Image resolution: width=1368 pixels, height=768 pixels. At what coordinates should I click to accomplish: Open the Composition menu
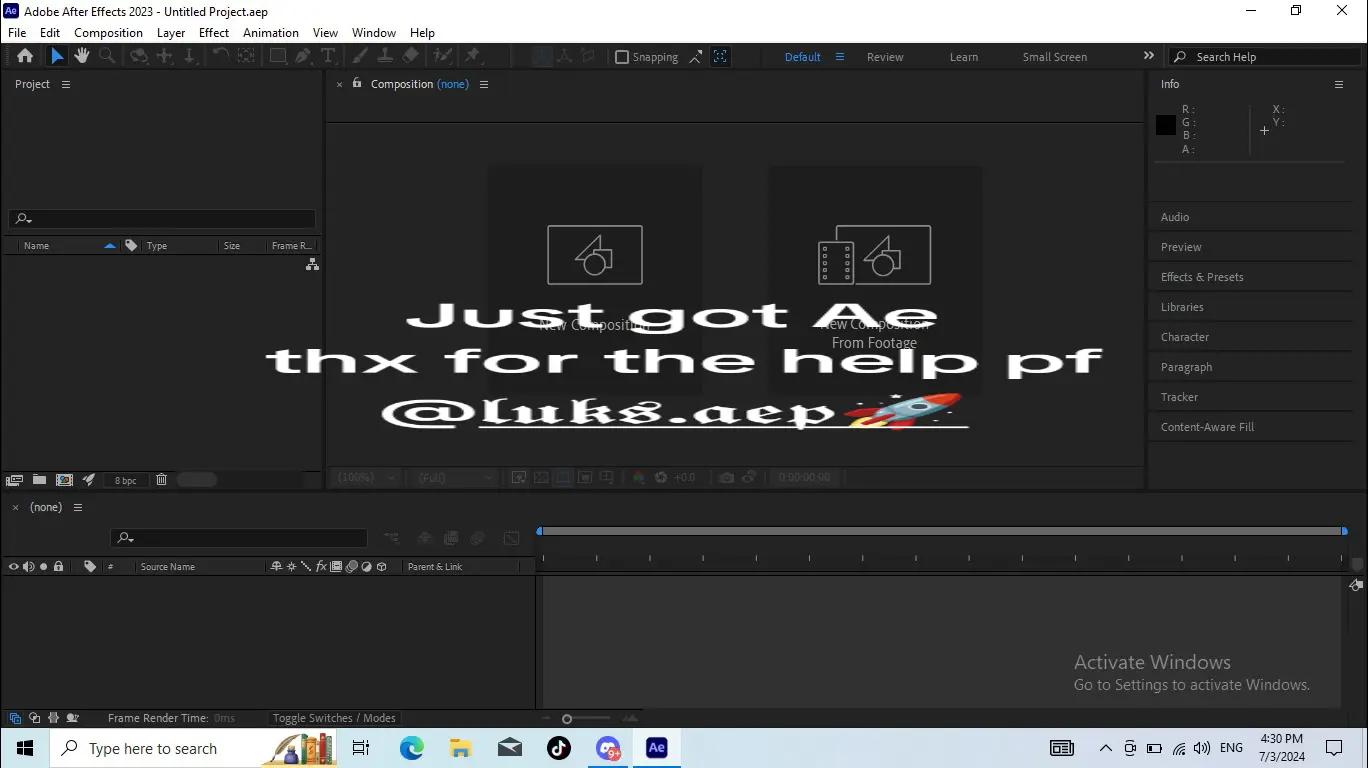click(x=108, y=33)
